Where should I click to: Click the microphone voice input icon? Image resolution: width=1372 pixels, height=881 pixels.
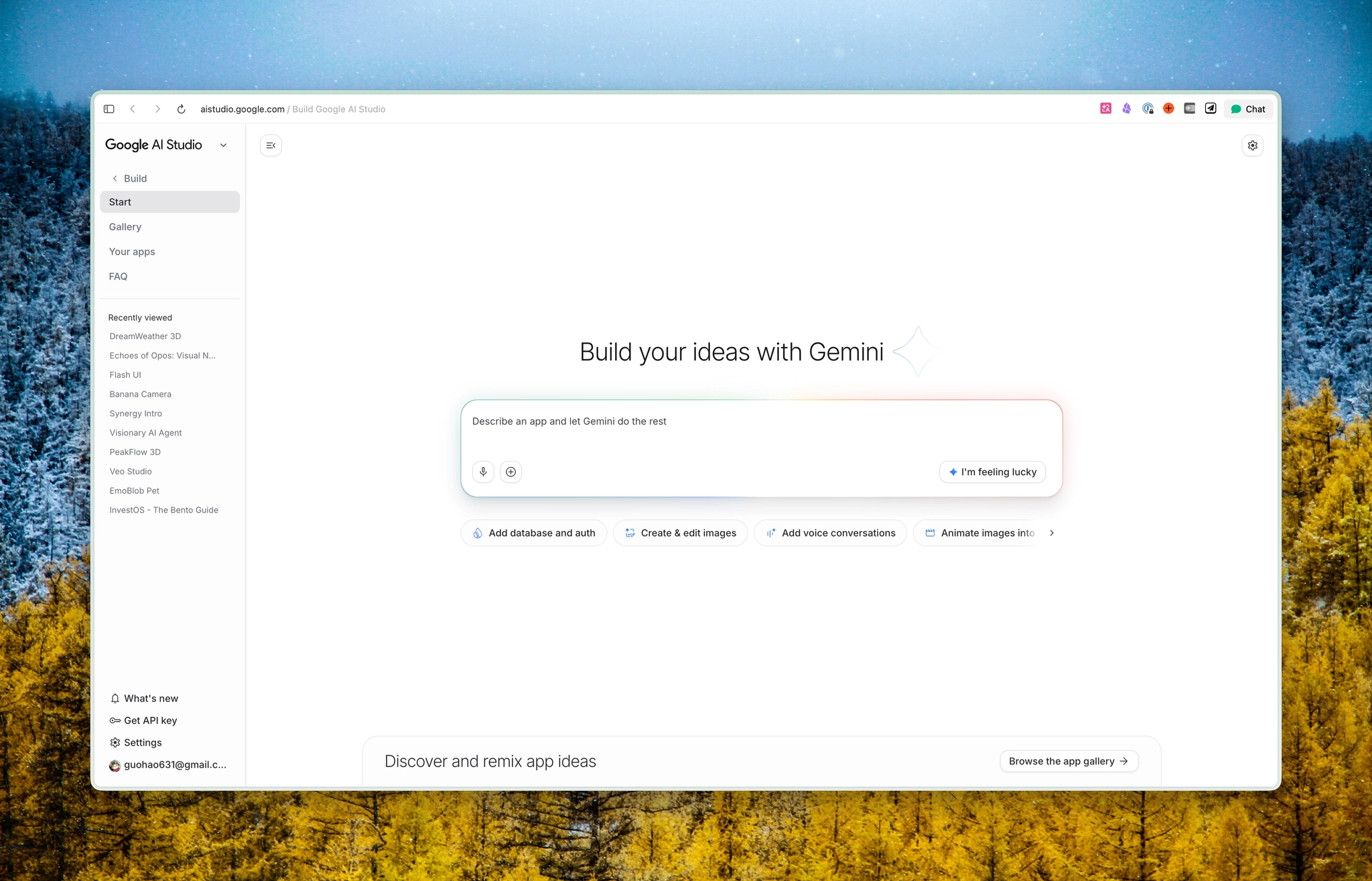point(483,472)
